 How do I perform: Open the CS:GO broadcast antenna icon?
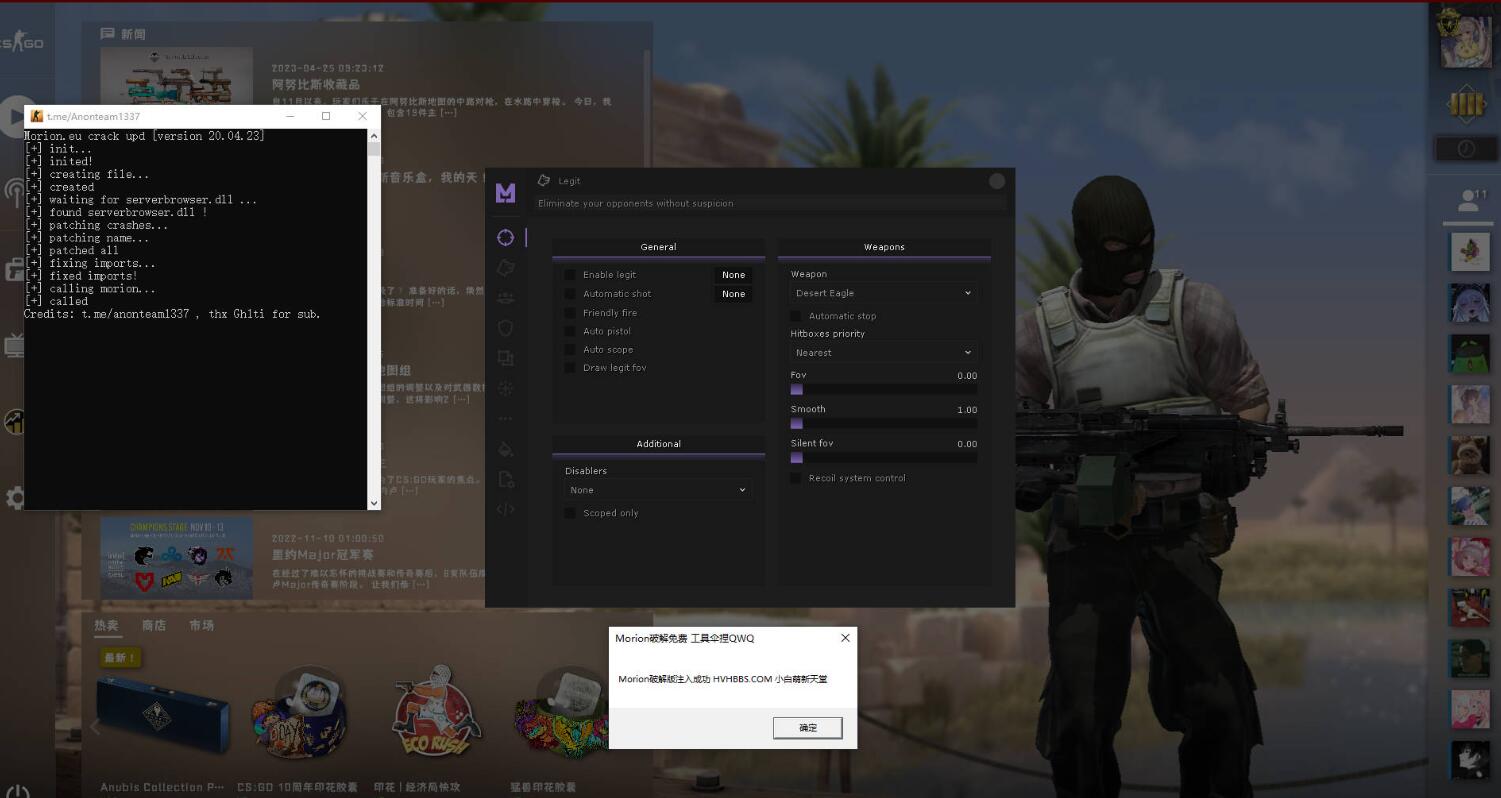(15, 191)
